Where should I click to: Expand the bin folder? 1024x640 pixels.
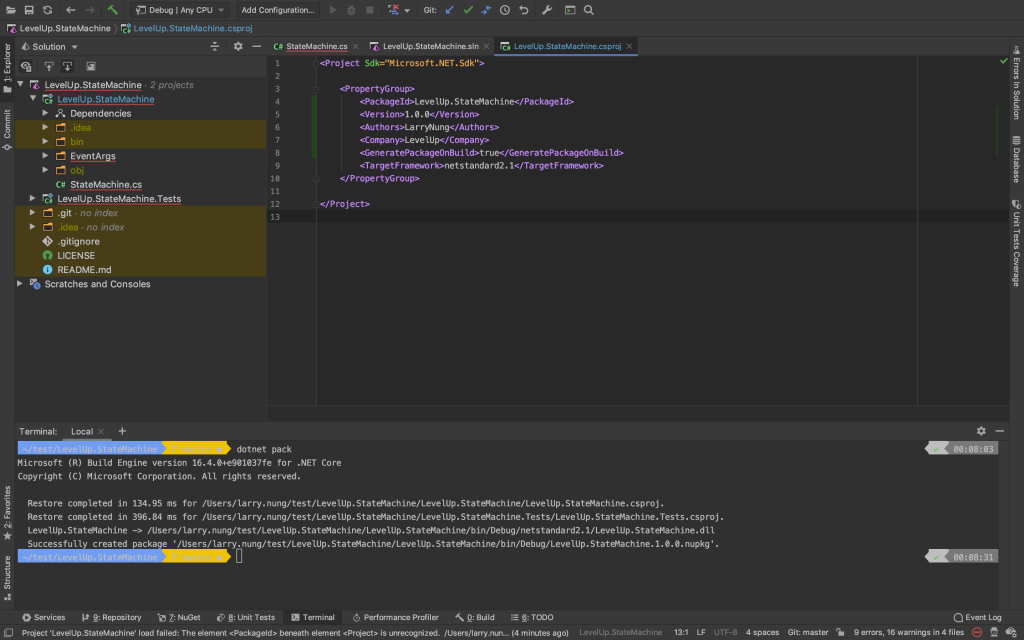(x=45, y=142)
